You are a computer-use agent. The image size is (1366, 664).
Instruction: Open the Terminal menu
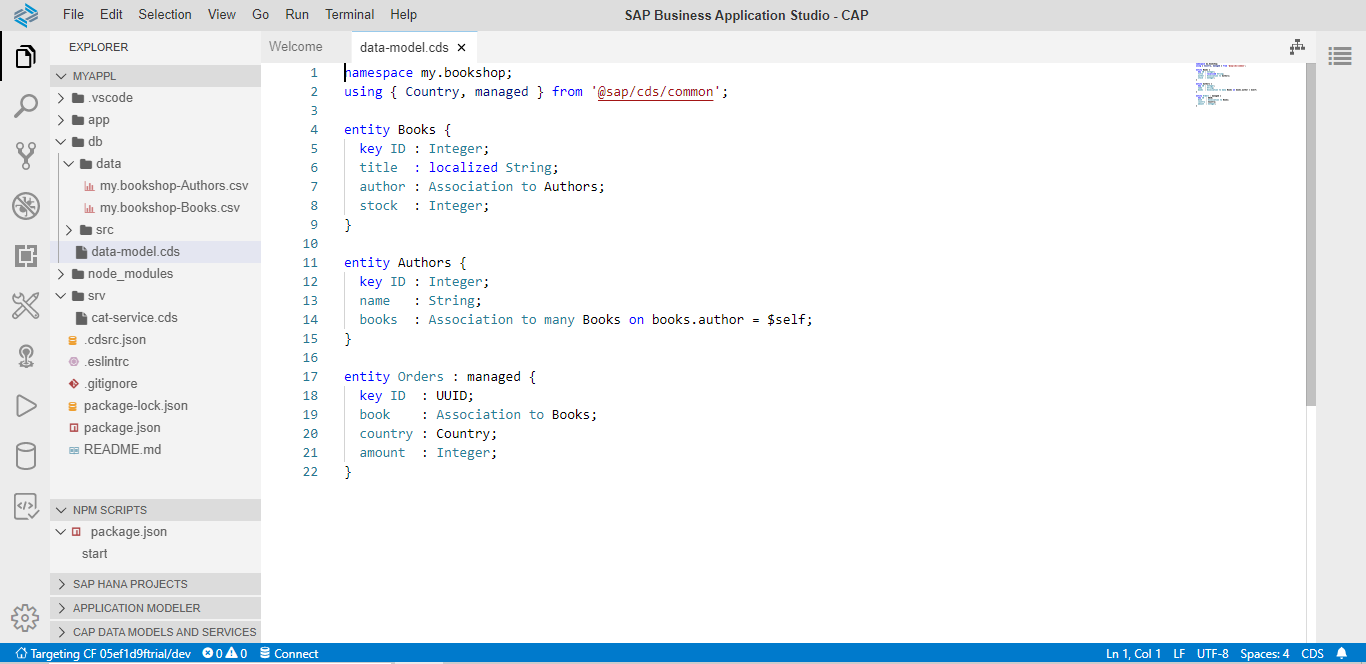[x=350, y=15]
